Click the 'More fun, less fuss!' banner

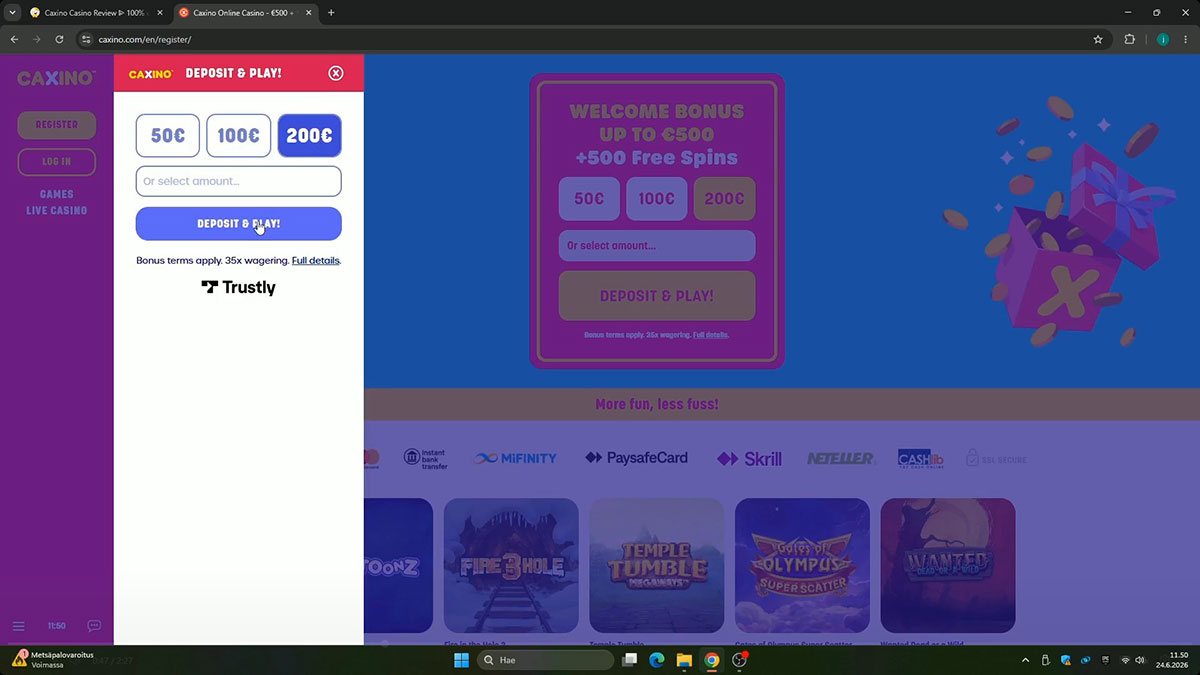[657, 404]
